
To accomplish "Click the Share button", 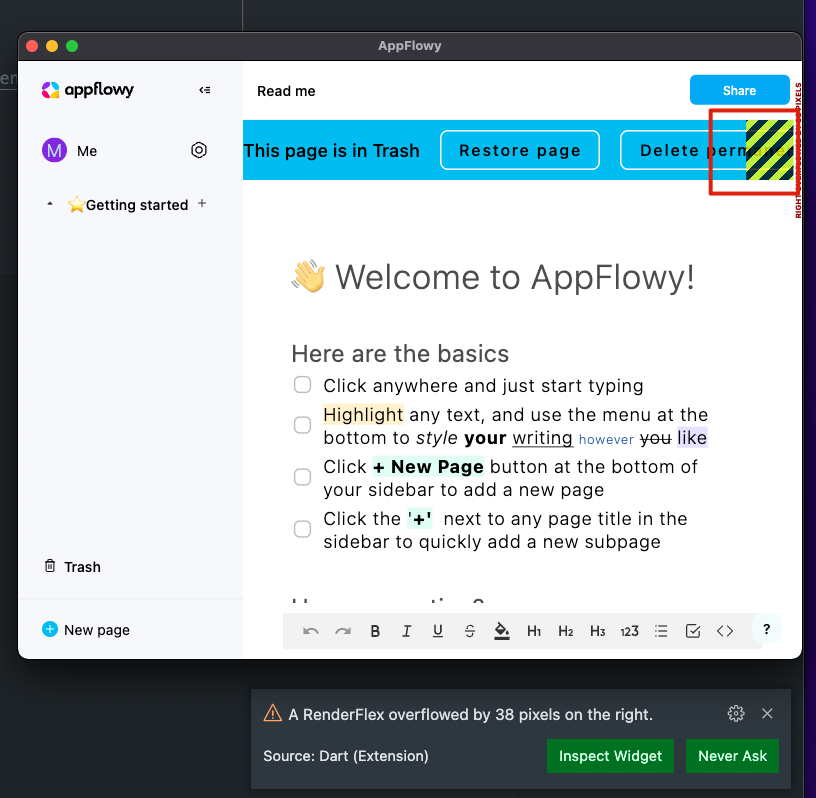I will coord(740,90).
